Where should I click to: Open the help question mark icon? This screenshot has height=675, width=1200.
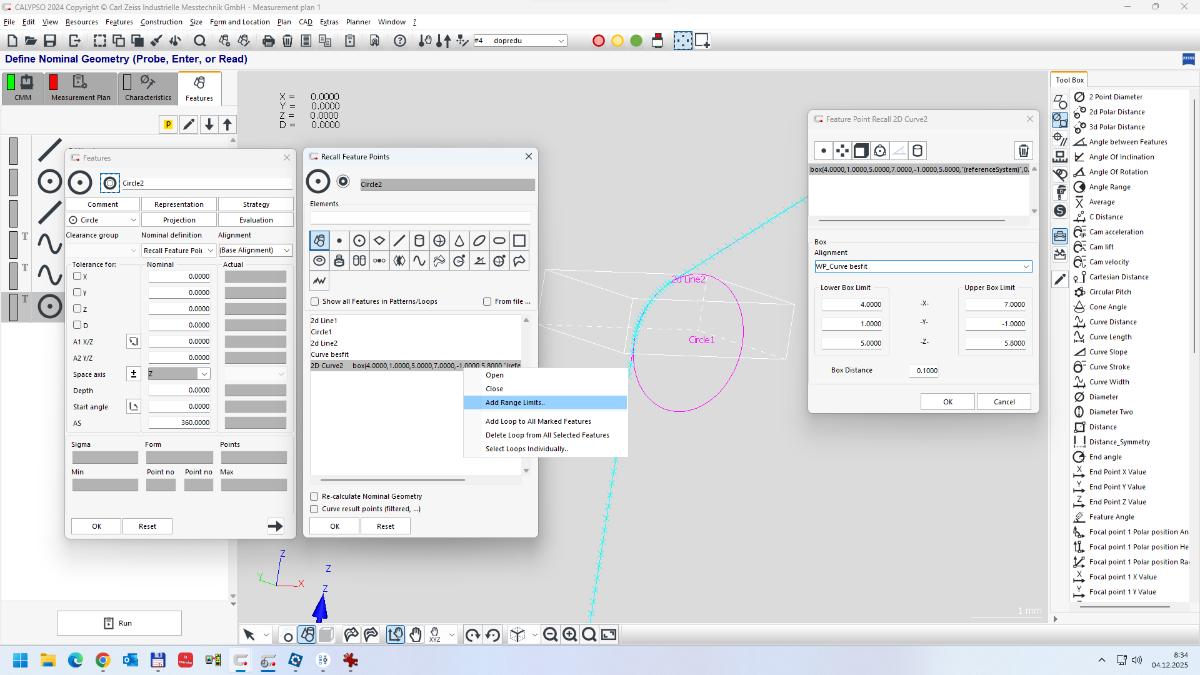[x=400, y=41]
